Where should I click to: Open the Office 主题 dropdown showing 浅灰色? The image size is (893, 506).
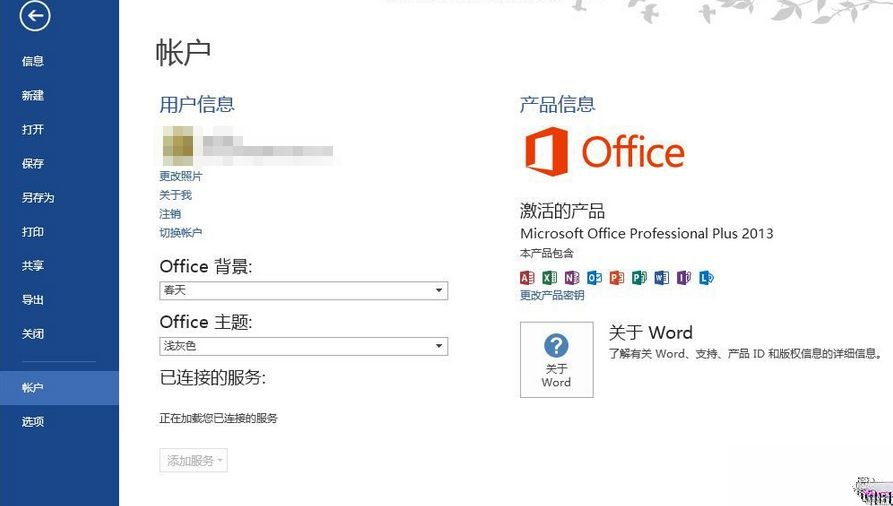(304, 346)
